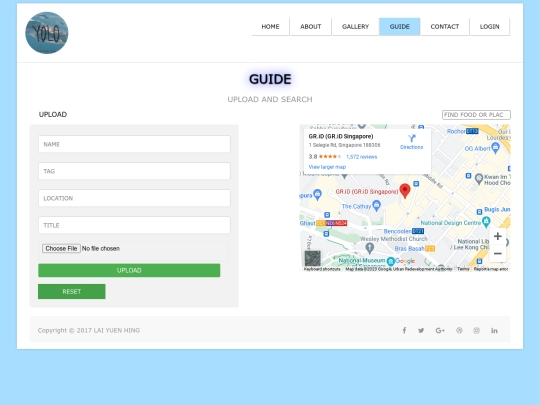Click Report a map error link
This screenshot has width=540, height=405.
[x=491, y=269]
